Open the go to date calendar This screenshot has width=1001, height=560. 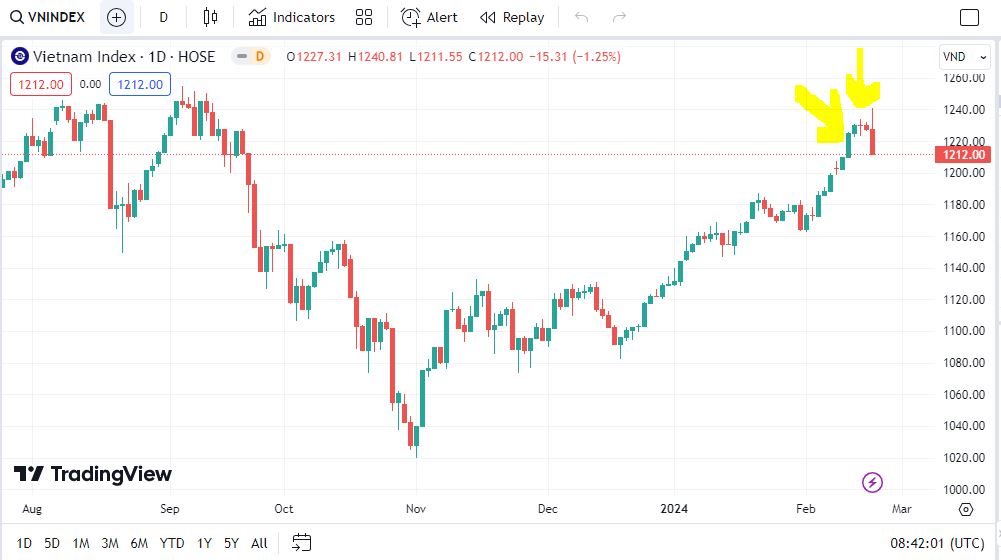coord(302,543)
